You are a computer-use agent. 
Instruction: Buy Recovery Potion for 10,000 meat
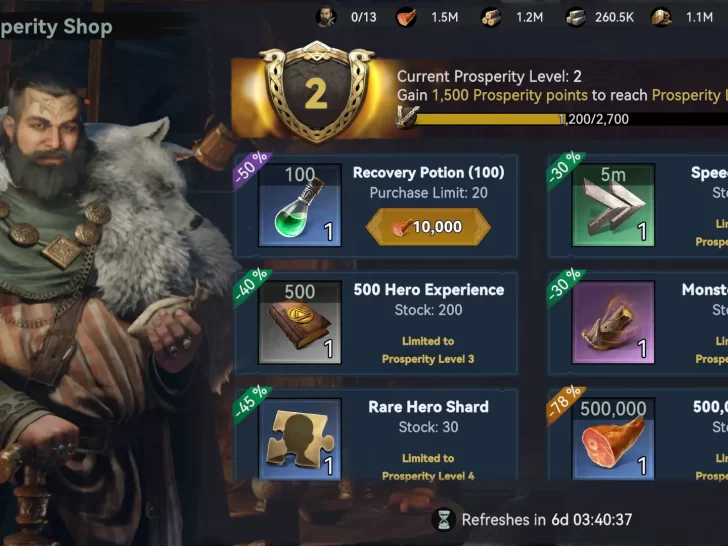click(x=428, y=227)
